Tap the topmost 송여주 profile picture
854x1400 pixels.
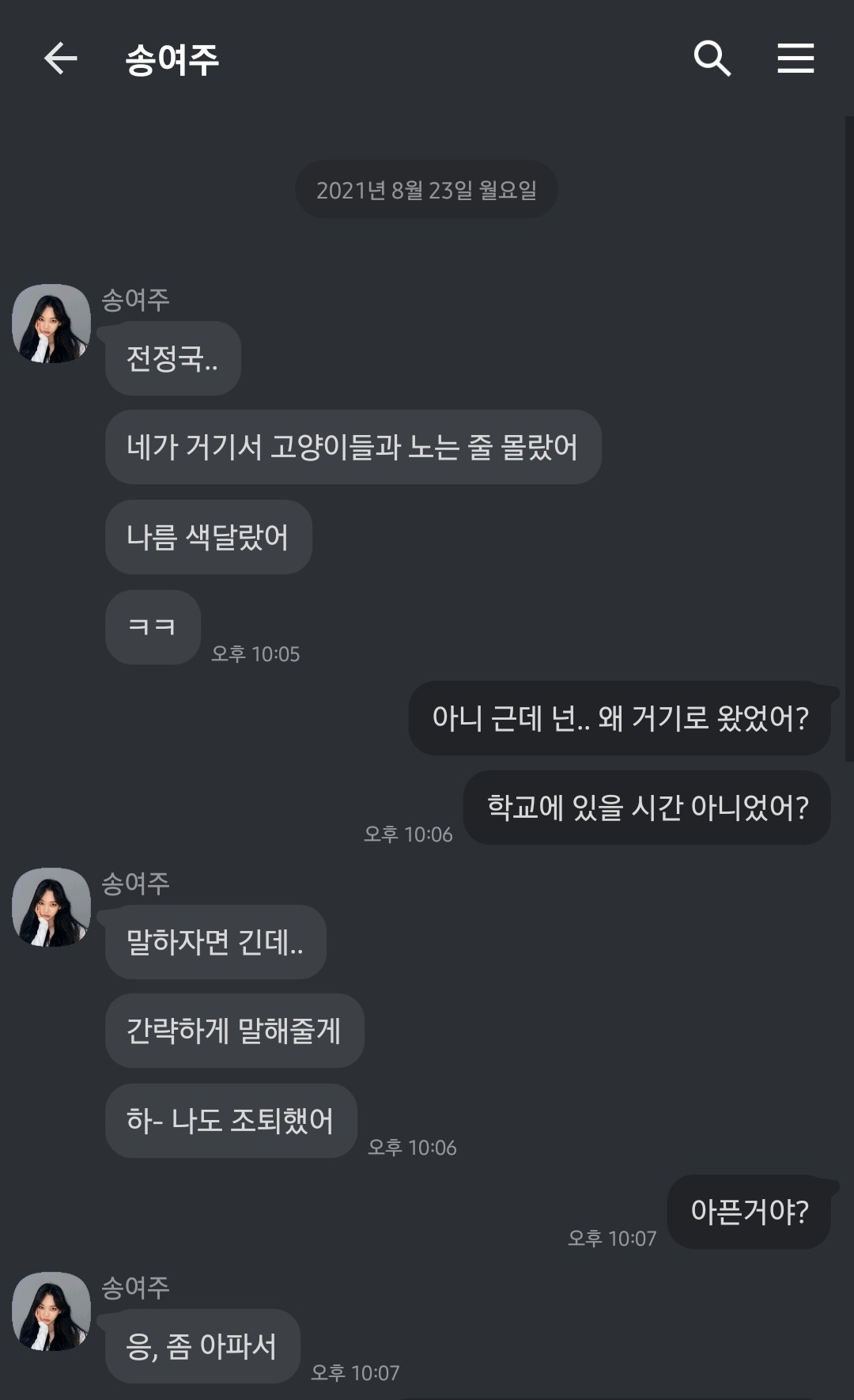[x=51, y=324]
